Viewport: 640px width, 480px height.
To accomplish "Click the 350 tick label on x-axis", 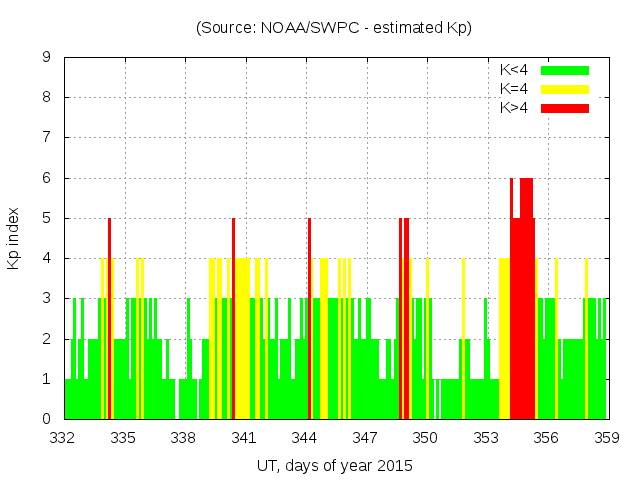I will (425, 438).
